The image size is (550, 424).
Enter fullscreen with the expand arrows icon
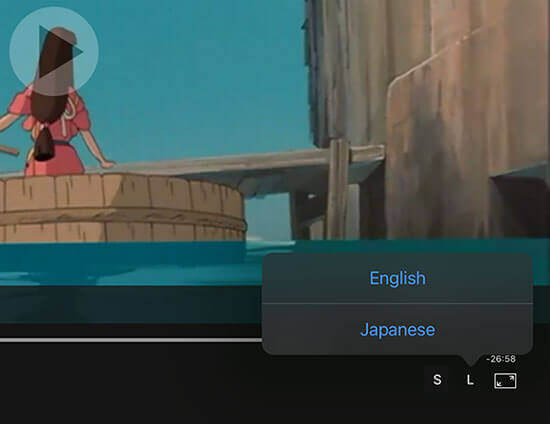(x=505, y=381)
